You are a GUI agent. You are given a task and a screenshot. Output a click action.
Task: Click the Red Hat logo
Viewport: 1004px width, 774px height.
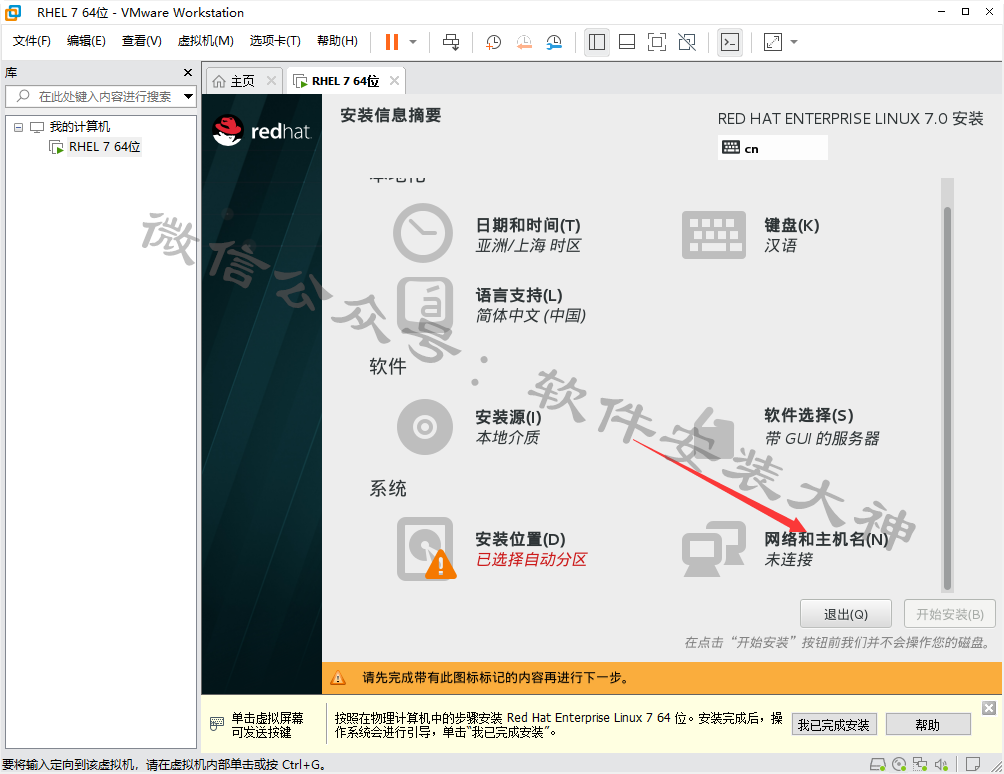click(x=262, y=131)
